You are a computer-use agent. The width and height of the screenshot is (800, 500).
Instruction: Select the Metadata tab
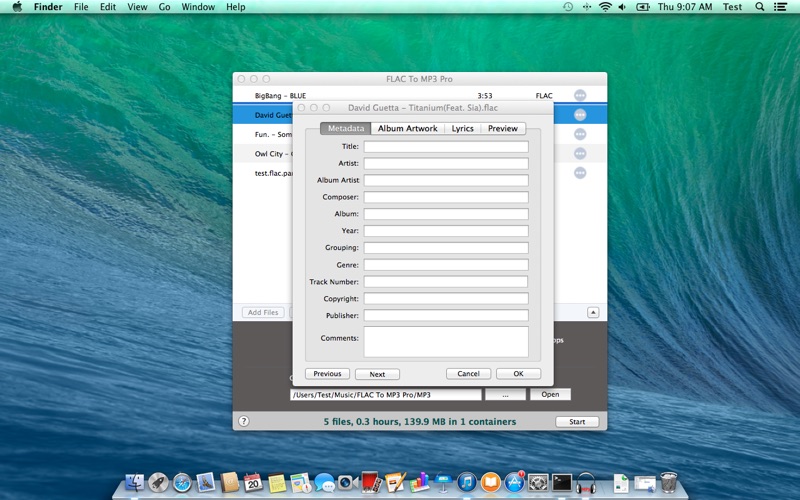click(346, 128)
